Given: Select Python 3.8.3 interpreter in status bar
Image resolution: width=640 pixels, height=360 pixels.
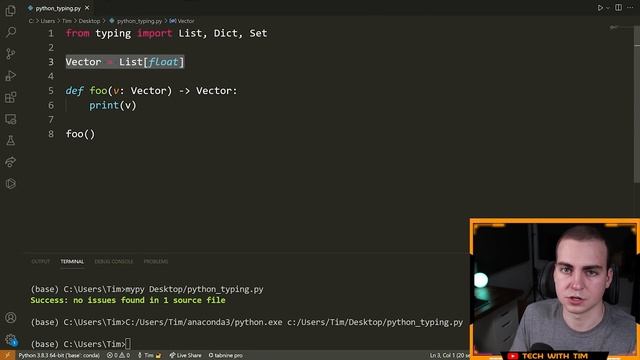Looking at the screenshot, I should pos(59,356).
